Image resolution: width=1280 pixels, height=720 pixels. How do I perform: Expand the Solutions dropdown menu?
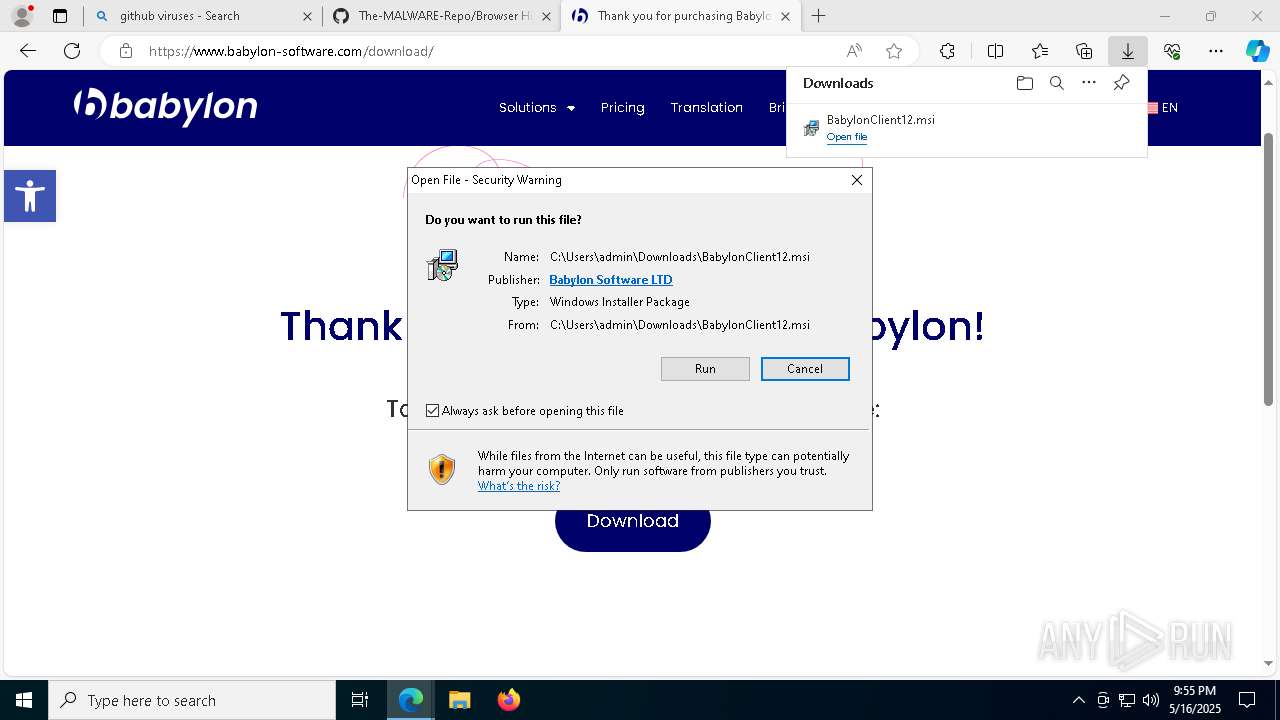tap(537, 108)
